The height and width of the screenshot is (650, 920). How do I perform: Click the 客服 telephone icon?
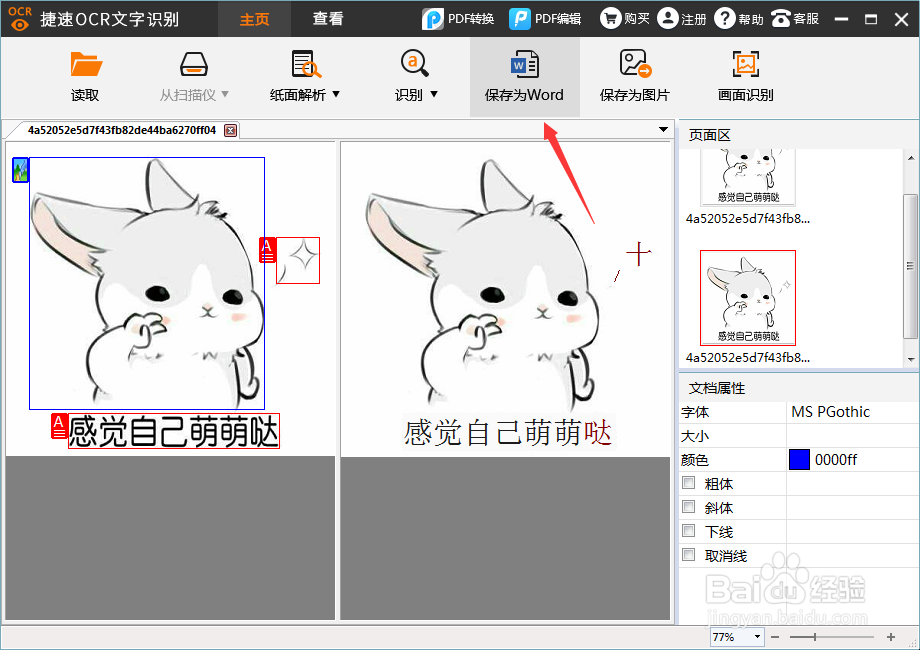(x=781, y=18)
